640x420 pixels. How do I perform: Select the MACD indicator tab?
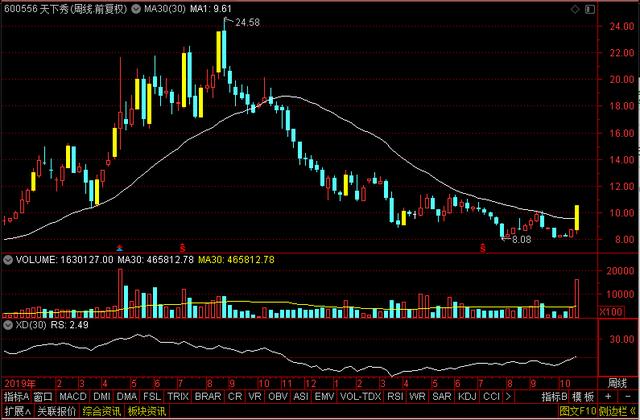coord(73,396)
